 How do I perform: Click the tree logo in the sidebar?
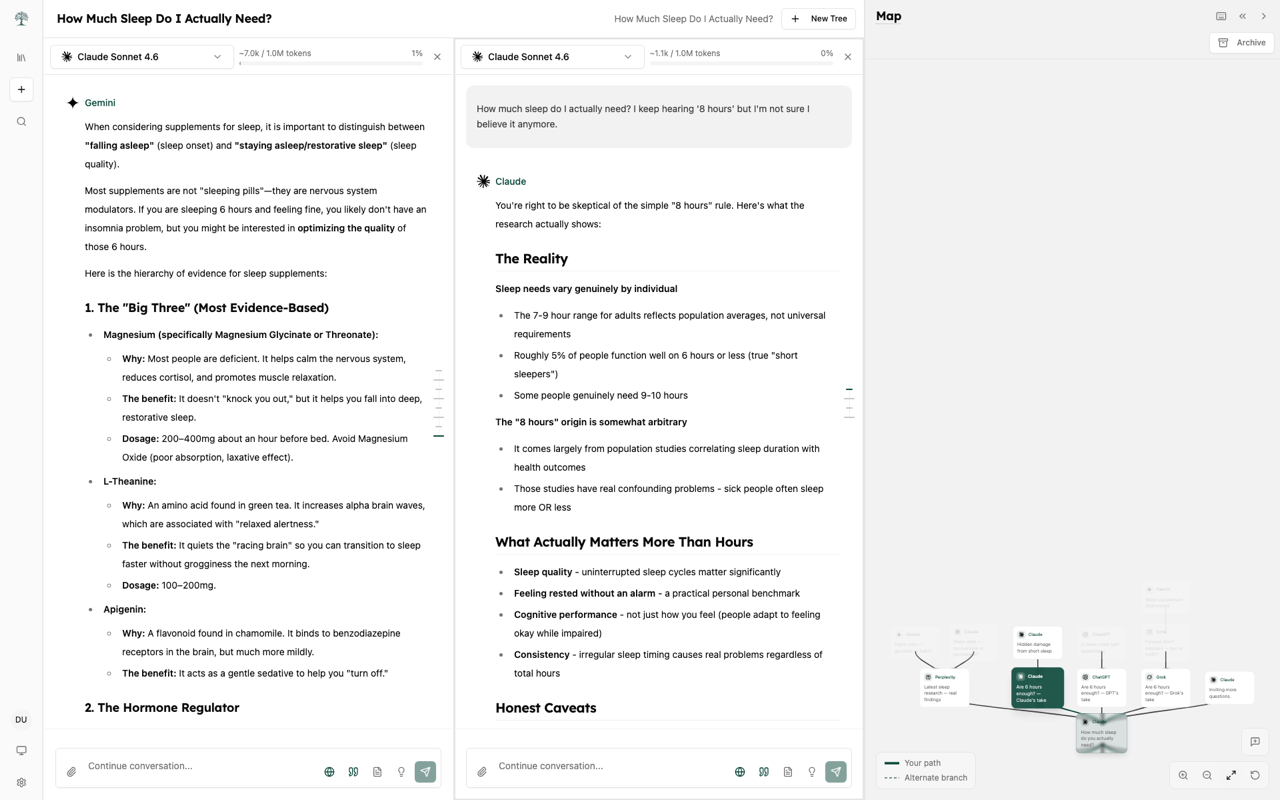[21, 18]
